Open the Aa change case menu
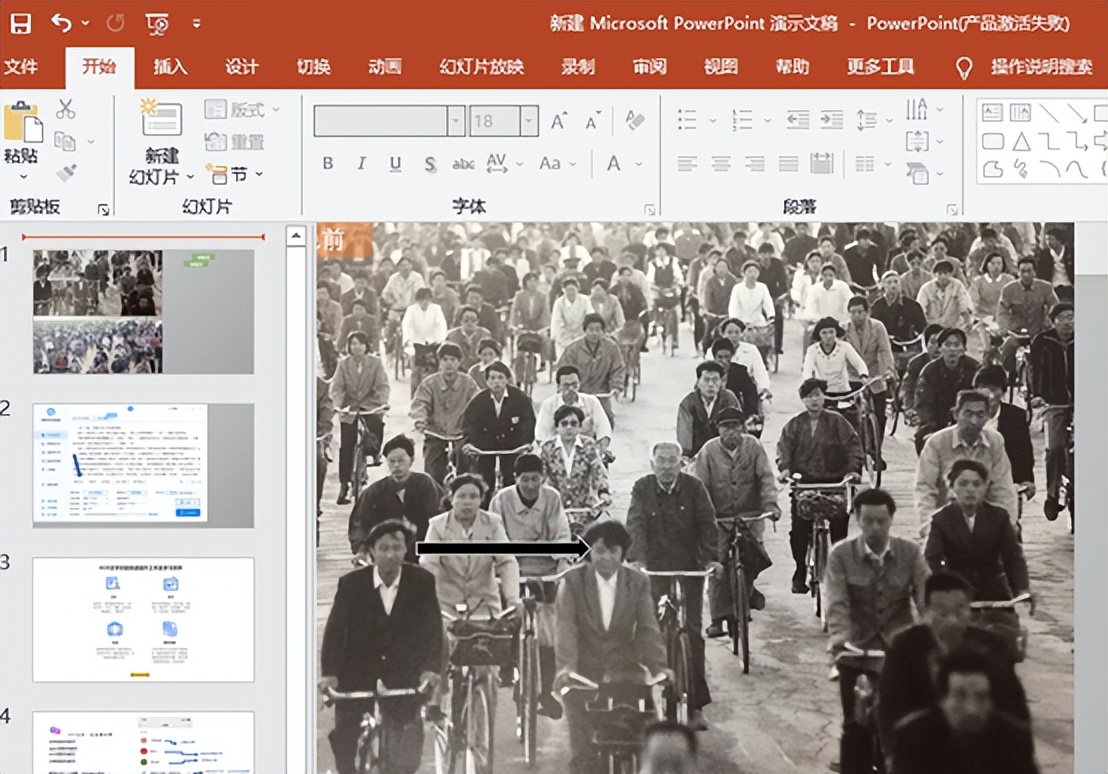 pos(557,164)
